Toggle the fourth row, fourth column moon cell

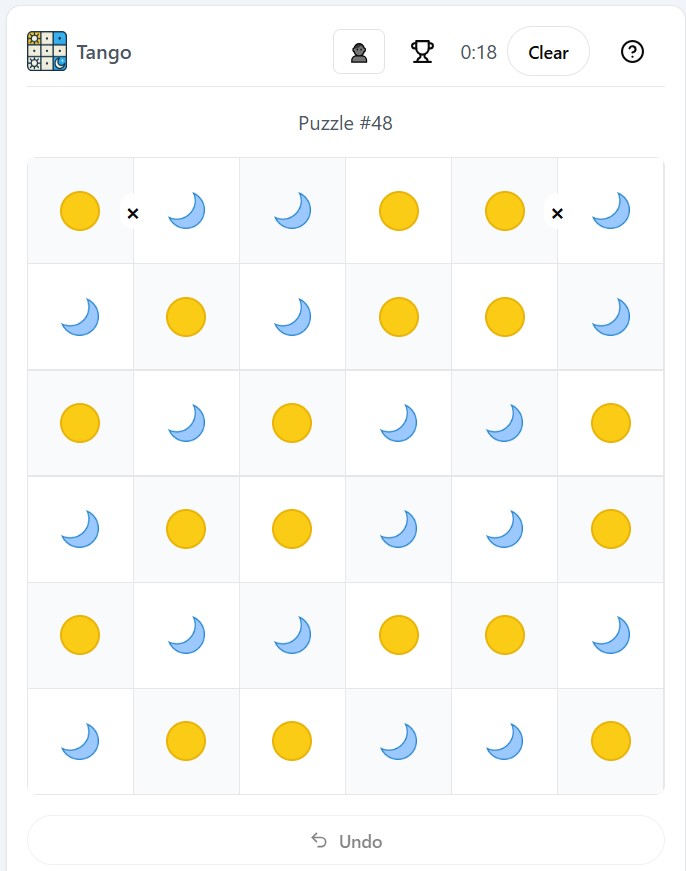[398, 529]
